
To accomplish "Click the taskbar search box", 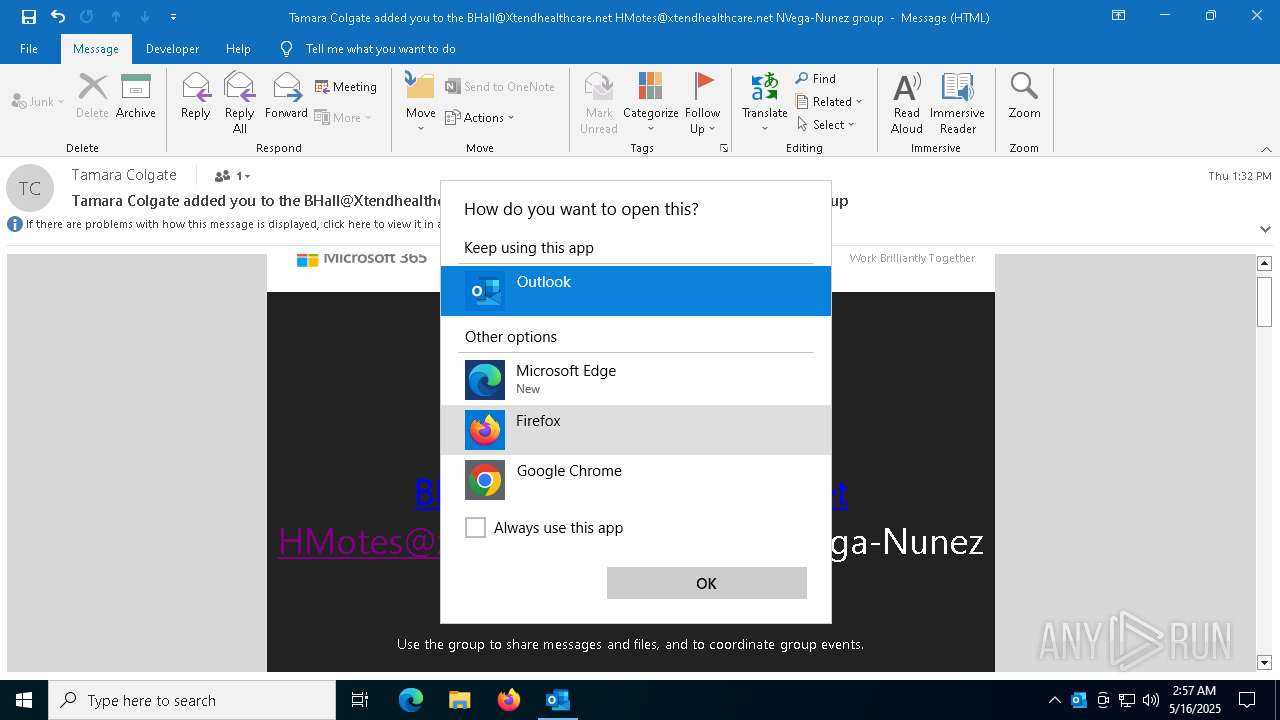I will (x=192, y=700).
